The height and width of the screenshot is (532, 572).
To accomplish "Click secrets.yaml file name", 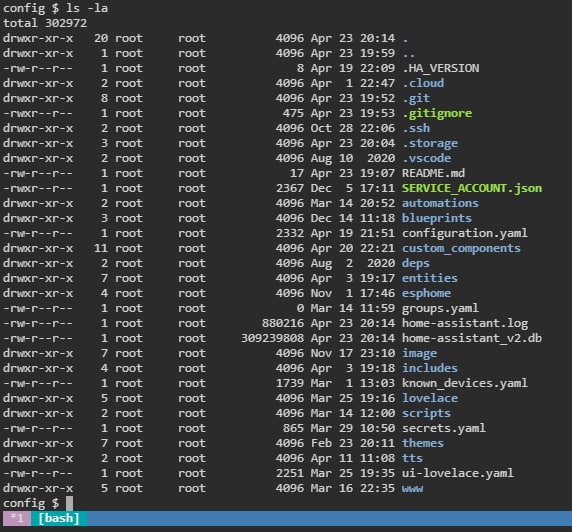I will point(444,428).
